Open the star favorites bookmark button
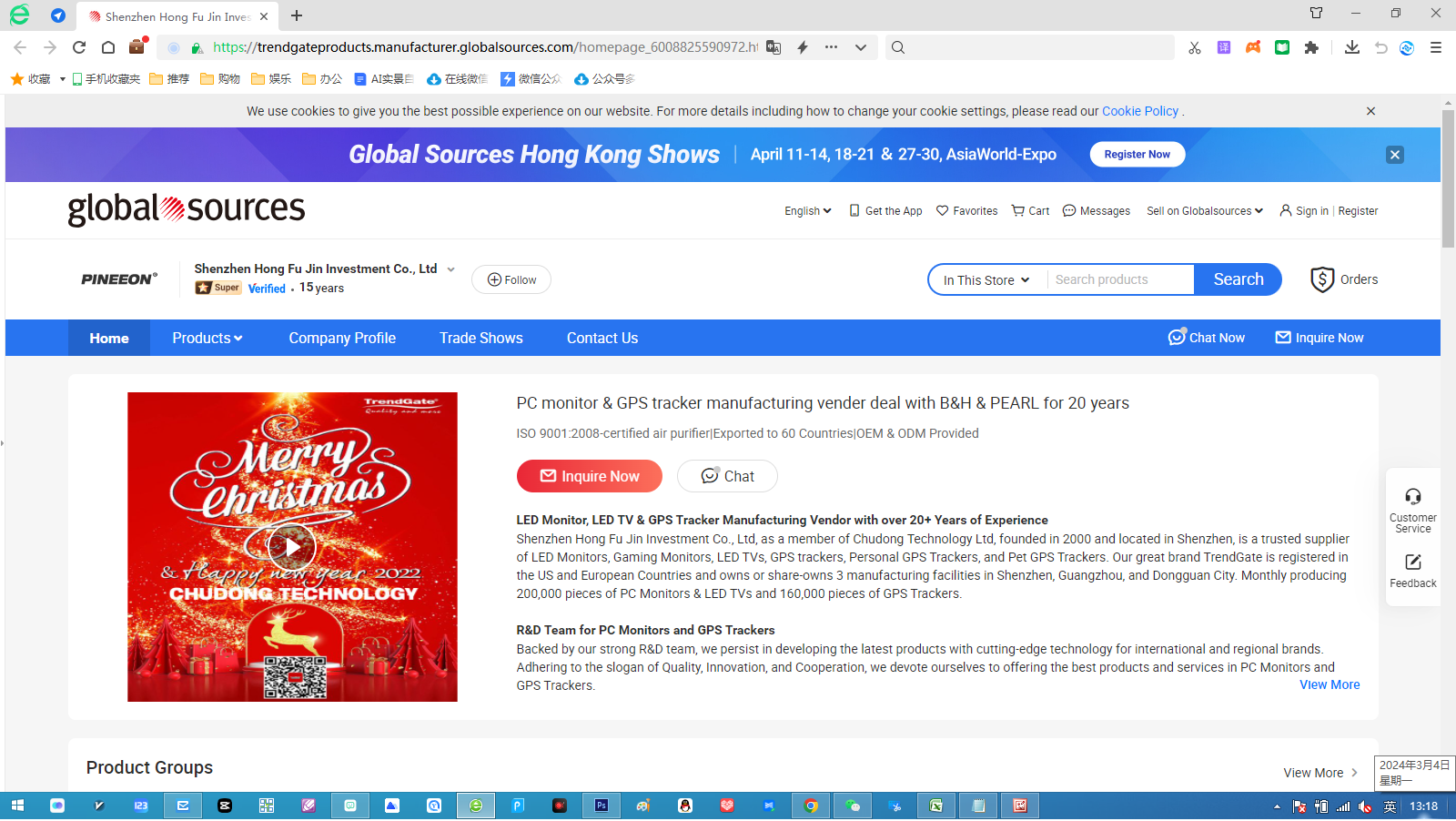 [16, 79]
